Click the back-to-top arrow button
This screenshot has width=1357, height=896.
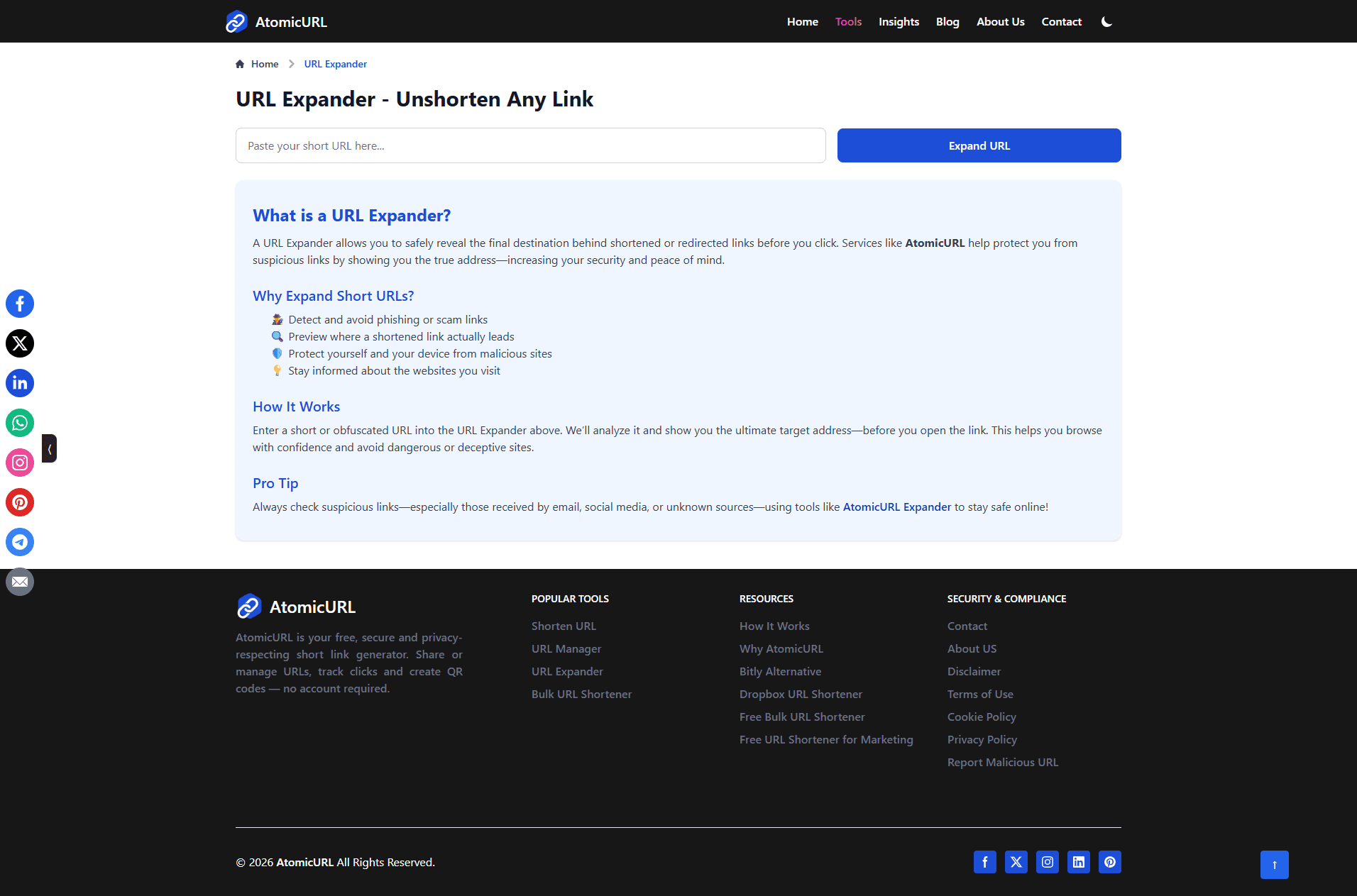[1275, 865]
